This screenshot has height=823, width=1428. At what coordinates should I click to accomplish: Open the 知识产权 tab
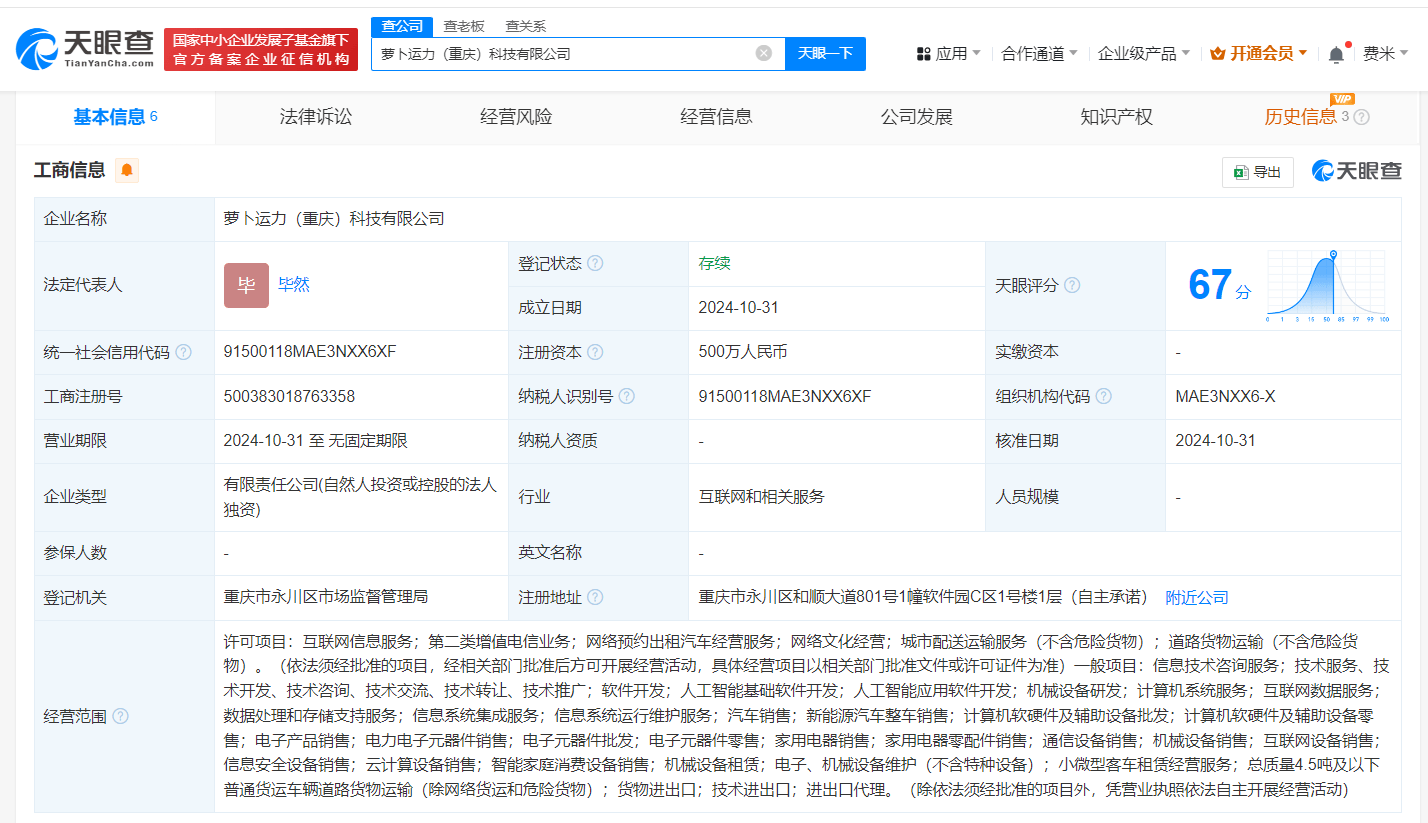(x=1116, y=117)
